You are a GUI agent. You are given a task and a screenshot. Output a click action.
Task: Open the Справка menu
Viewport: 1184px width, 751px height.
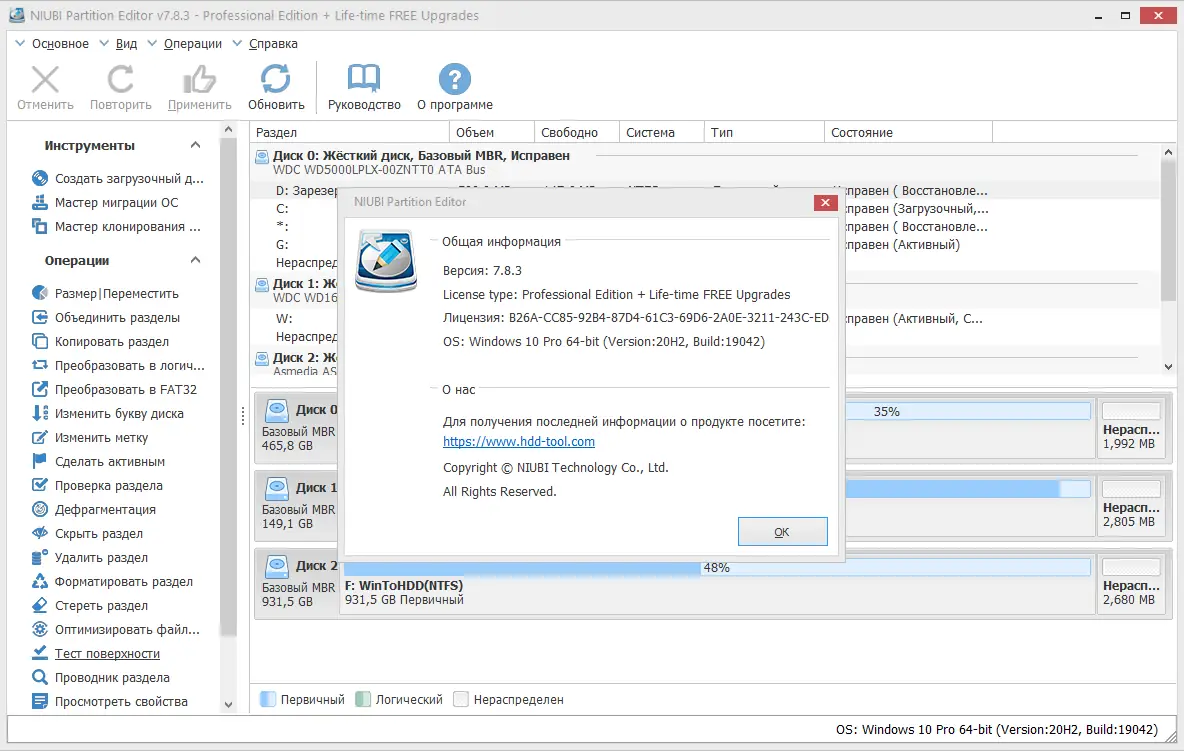point(274,43)
